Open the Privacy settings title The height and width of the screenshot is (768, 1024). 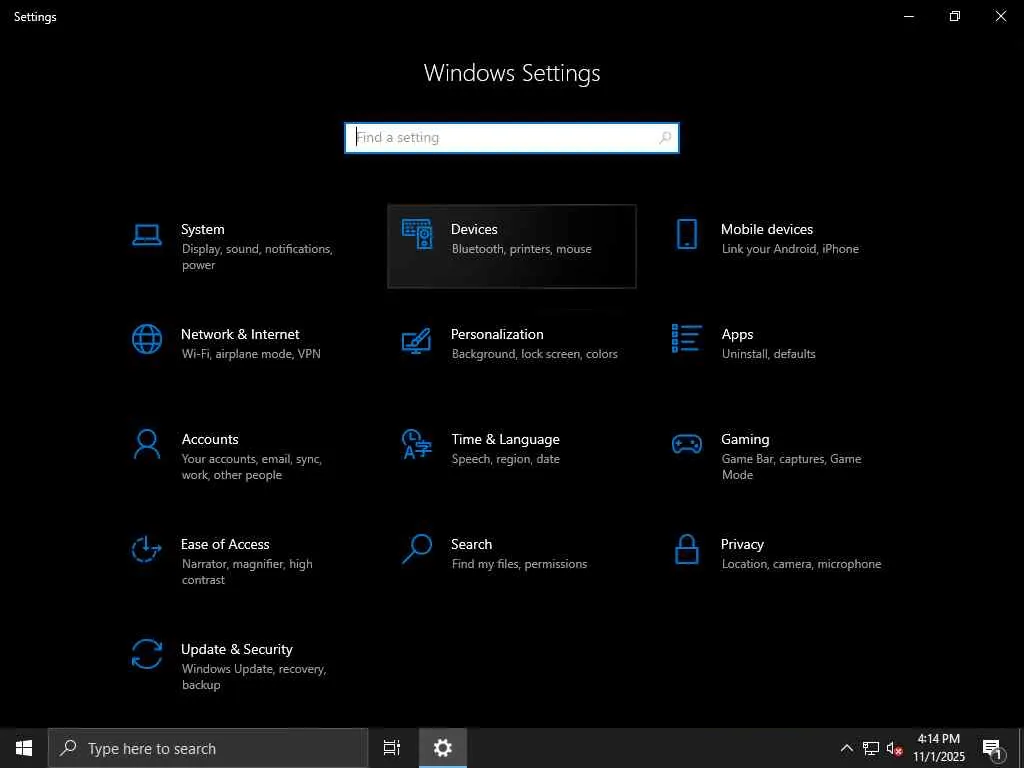[743, 545]
